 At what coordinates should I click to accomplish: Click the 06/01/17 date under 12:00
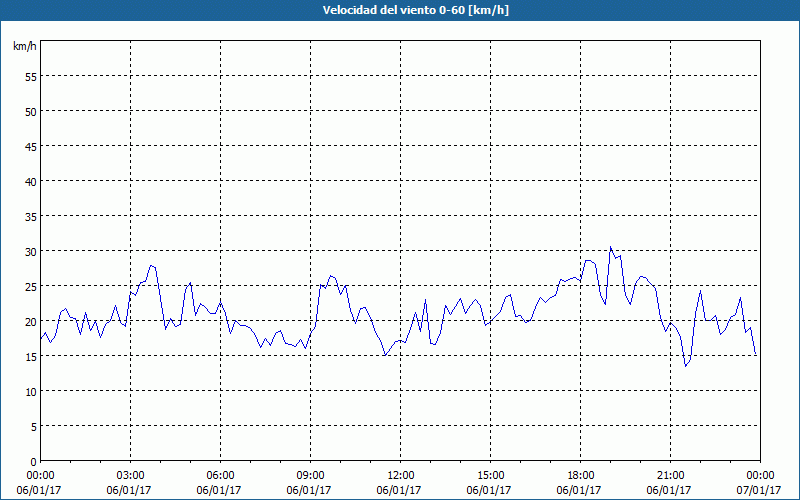tap(399, 490)
